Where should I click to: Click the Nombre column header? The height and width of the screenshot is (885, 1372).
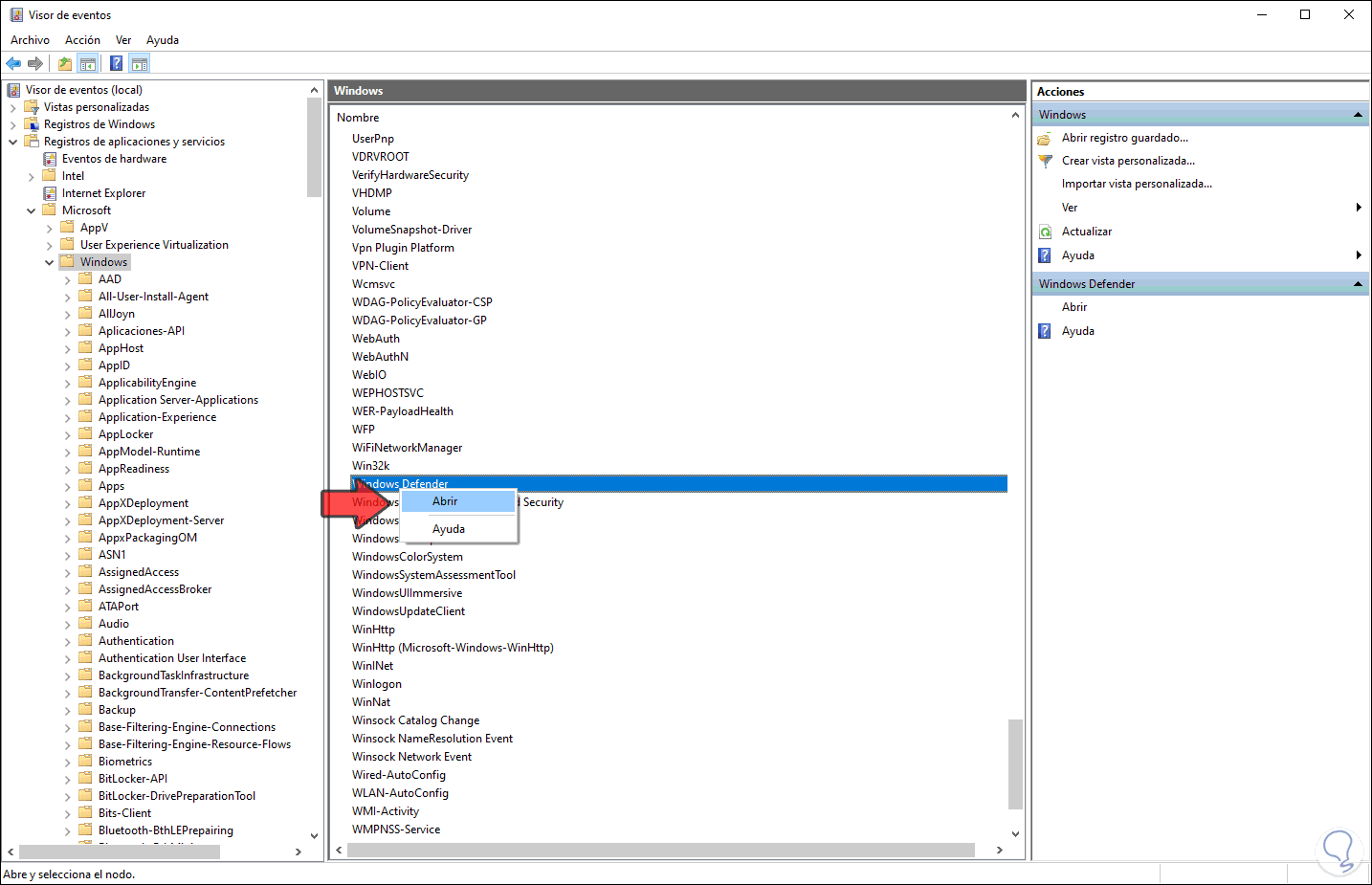click(x=358, y=118)
